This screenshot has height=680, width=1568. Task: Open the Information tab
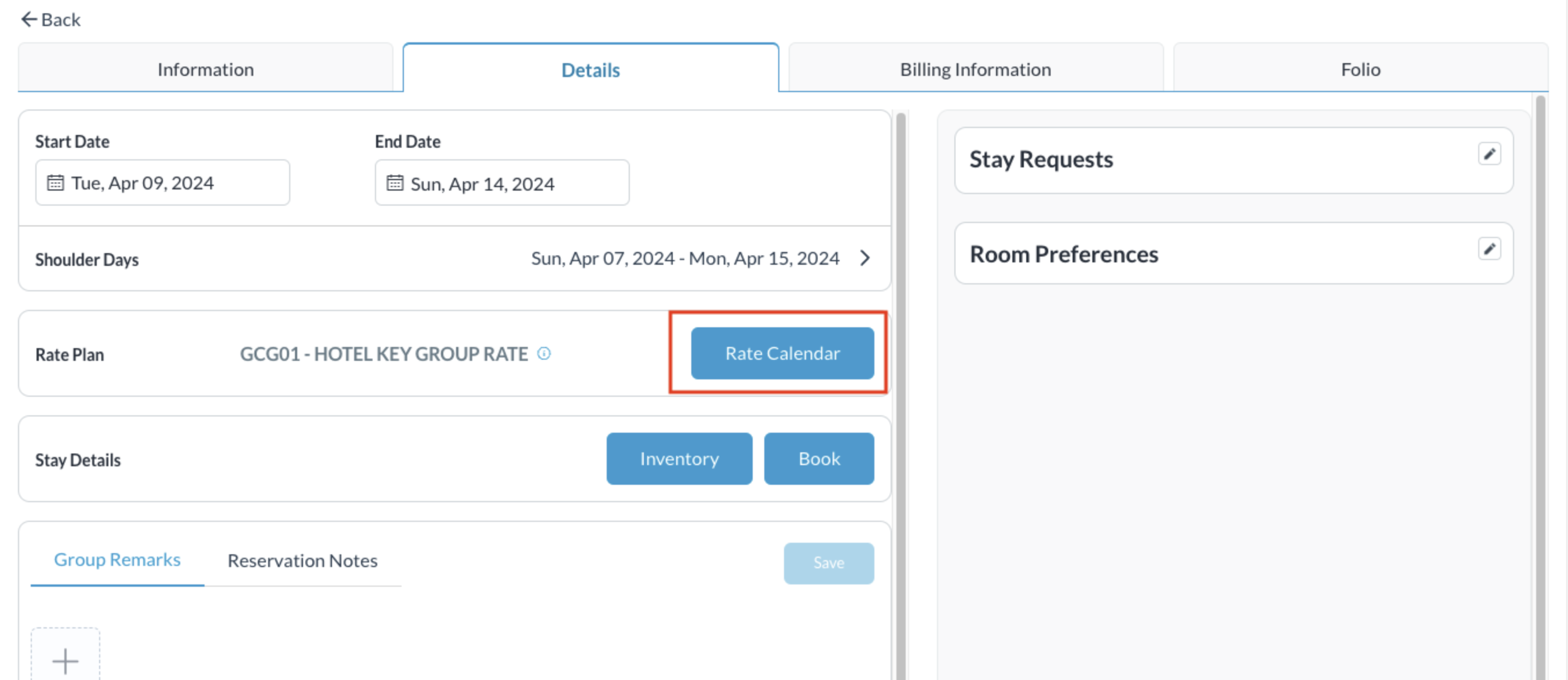point(206,70)
